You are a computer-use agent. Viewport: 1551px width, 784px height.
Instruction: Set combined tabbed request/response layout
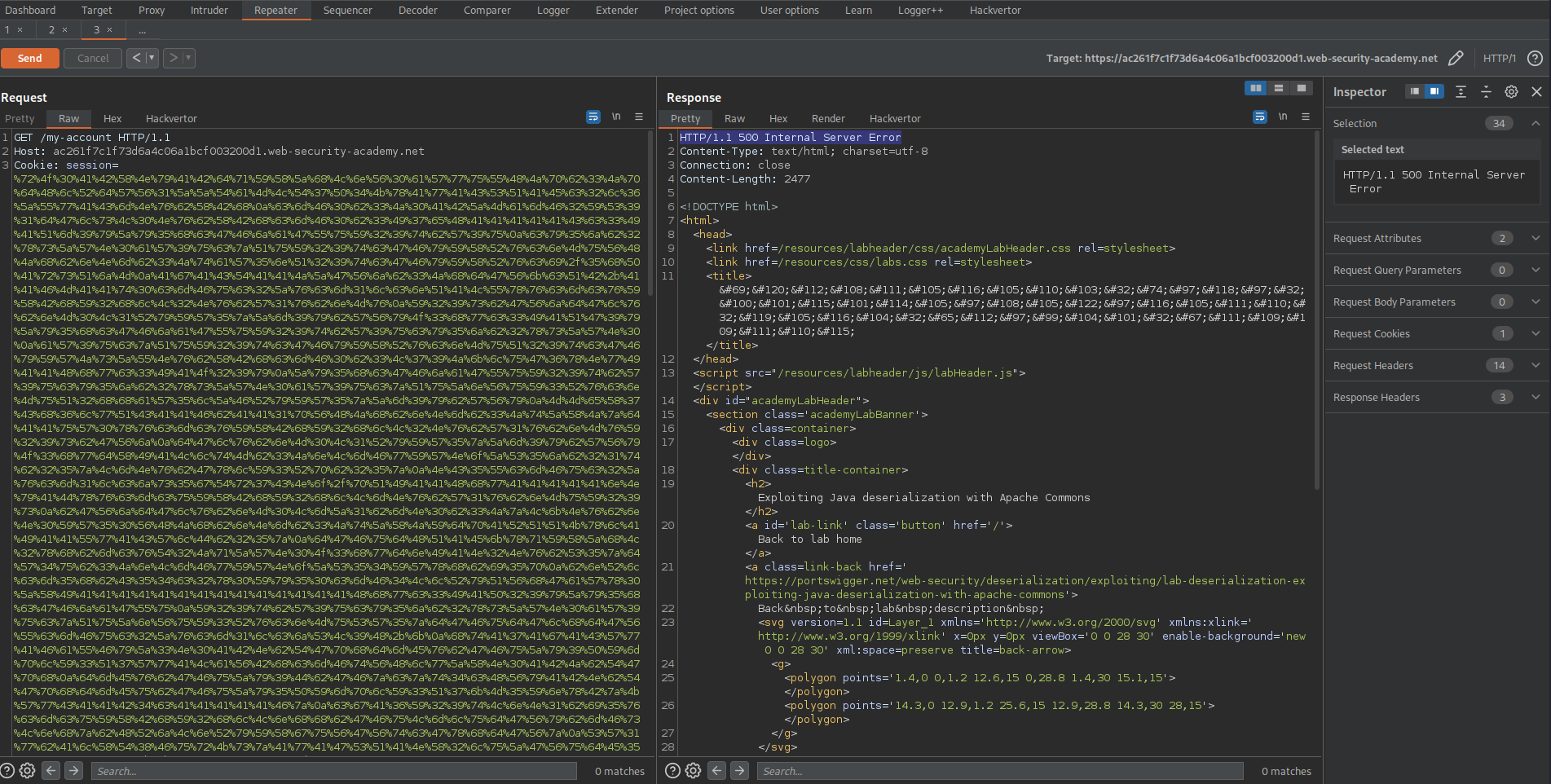(x=1302, y=88)
